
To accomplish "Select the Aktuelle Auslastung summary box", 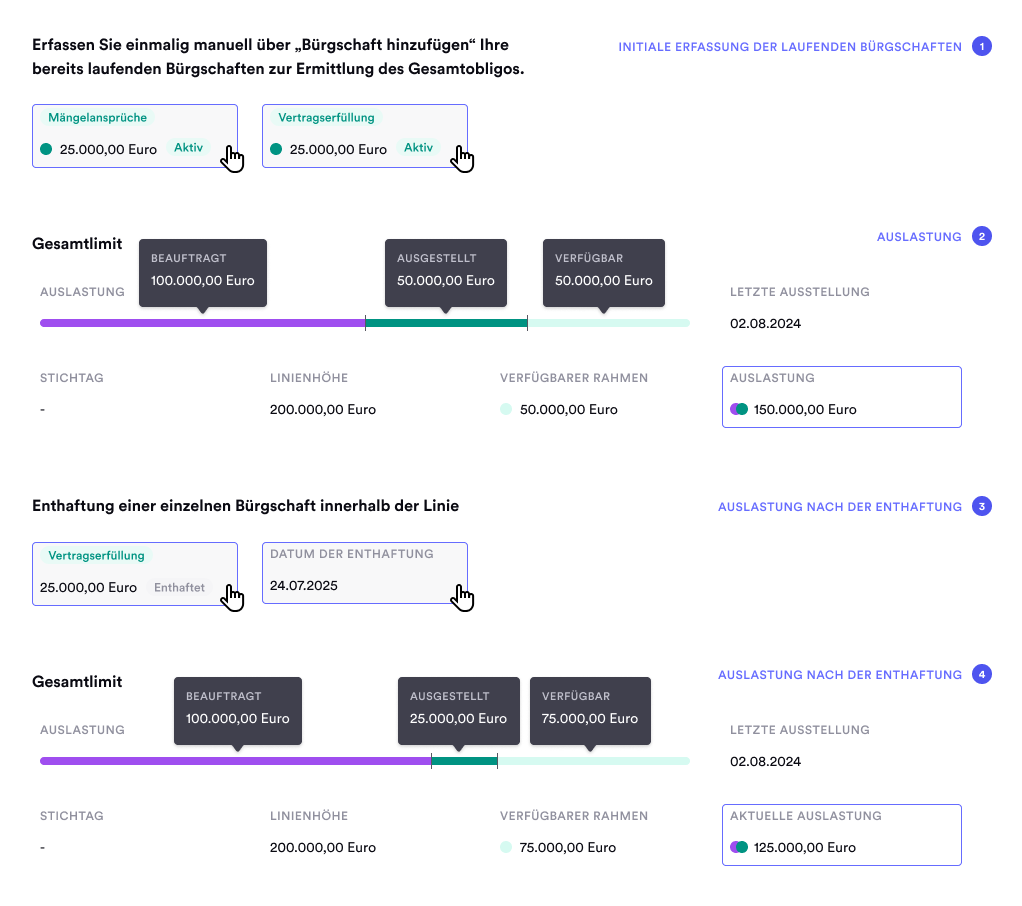I will coord(841,835).
